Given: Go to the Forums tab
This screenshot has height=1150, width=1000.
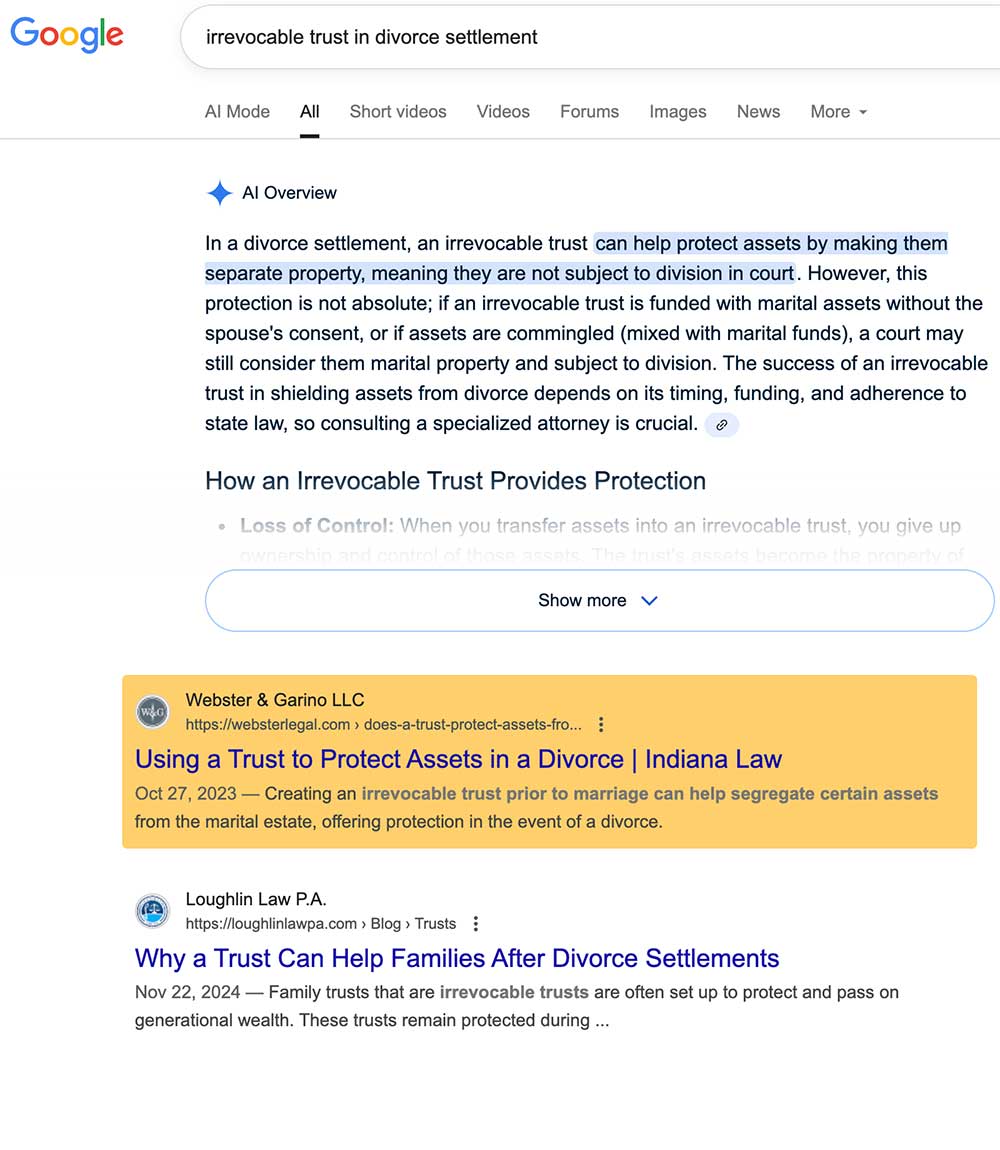Looking at the screenshot, I should (589, 112).
